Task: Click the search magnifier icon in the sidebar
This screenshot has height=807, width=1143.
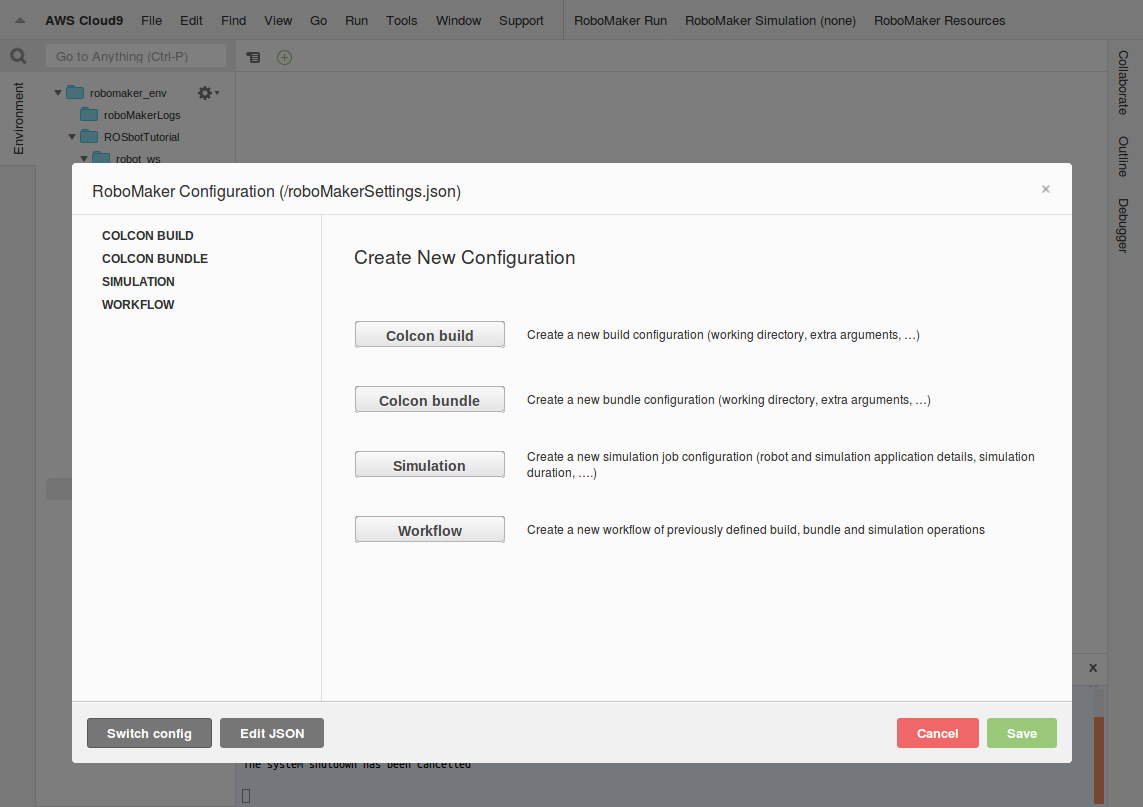Action: pos(18,56)
